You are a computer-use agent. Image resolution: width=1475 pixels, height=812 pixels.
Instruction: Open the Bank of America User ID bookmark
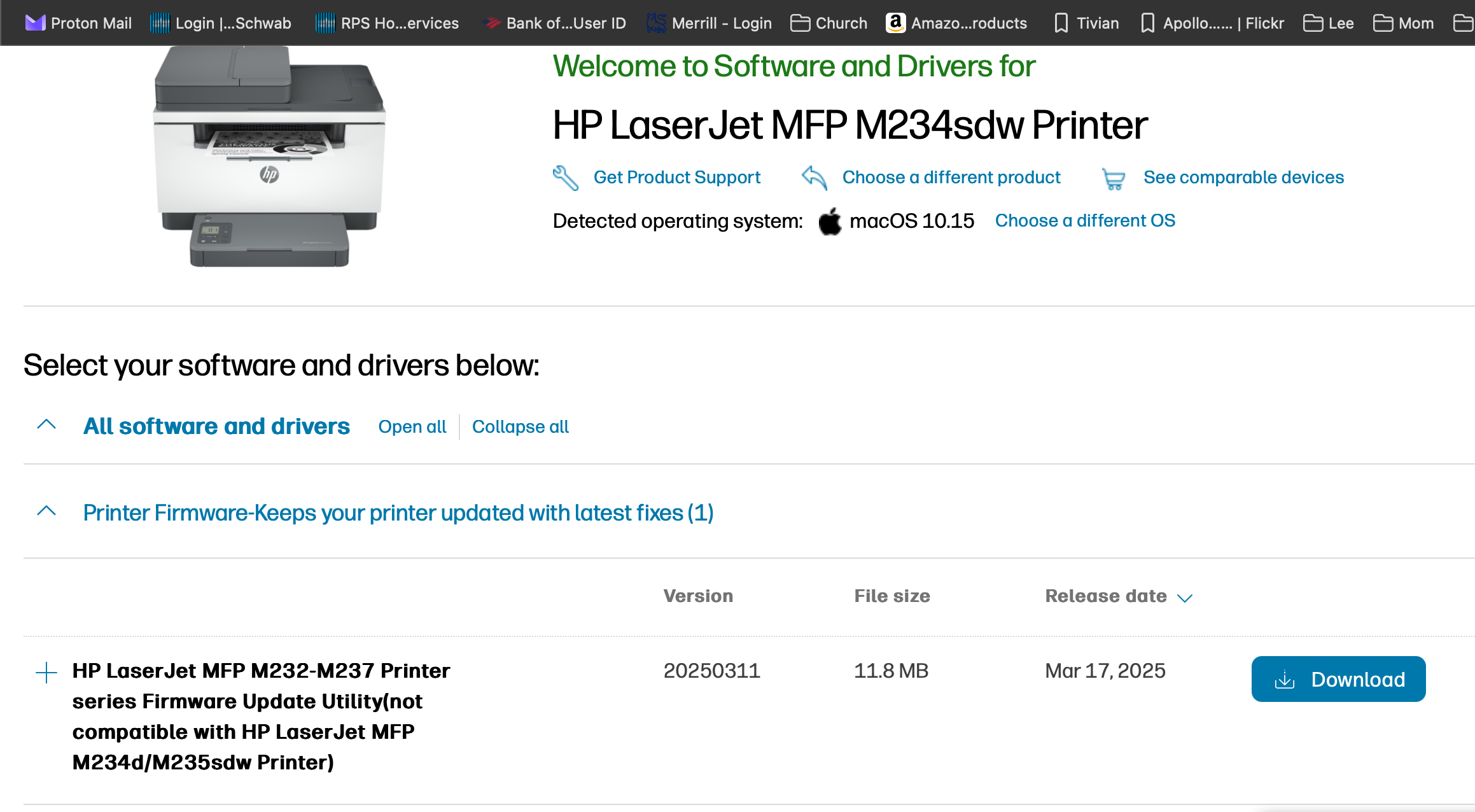click(x=555, y=24)
